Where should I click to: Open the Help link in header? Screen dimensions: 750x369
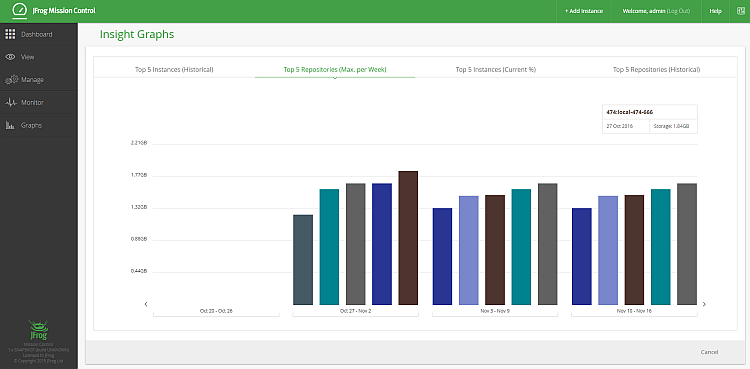715,11
